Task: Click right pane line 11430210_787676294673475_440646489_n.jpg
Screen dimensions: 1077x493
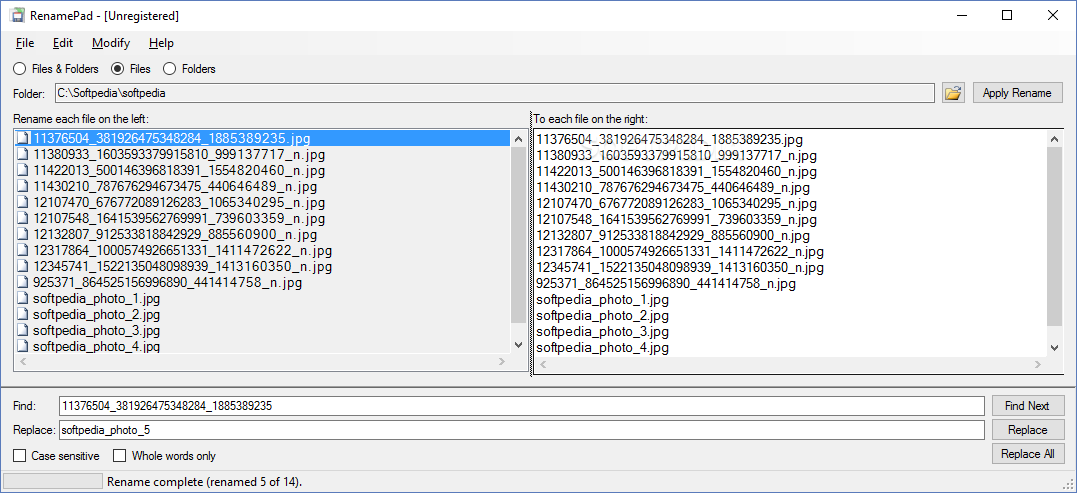Action: [673, 187]
